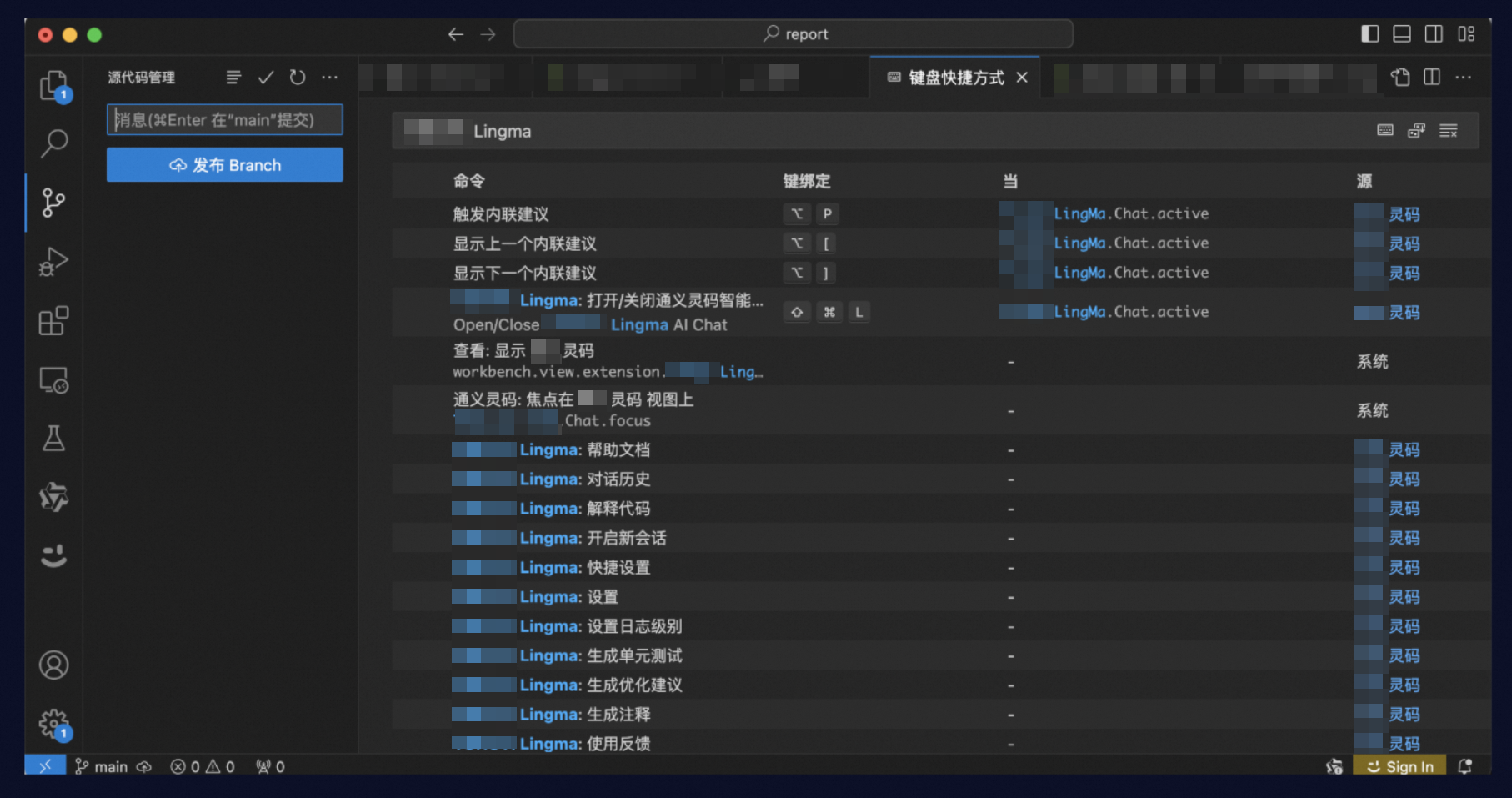
Task: Open notifications bell in status bar
Action: (x=1464, y=766)
